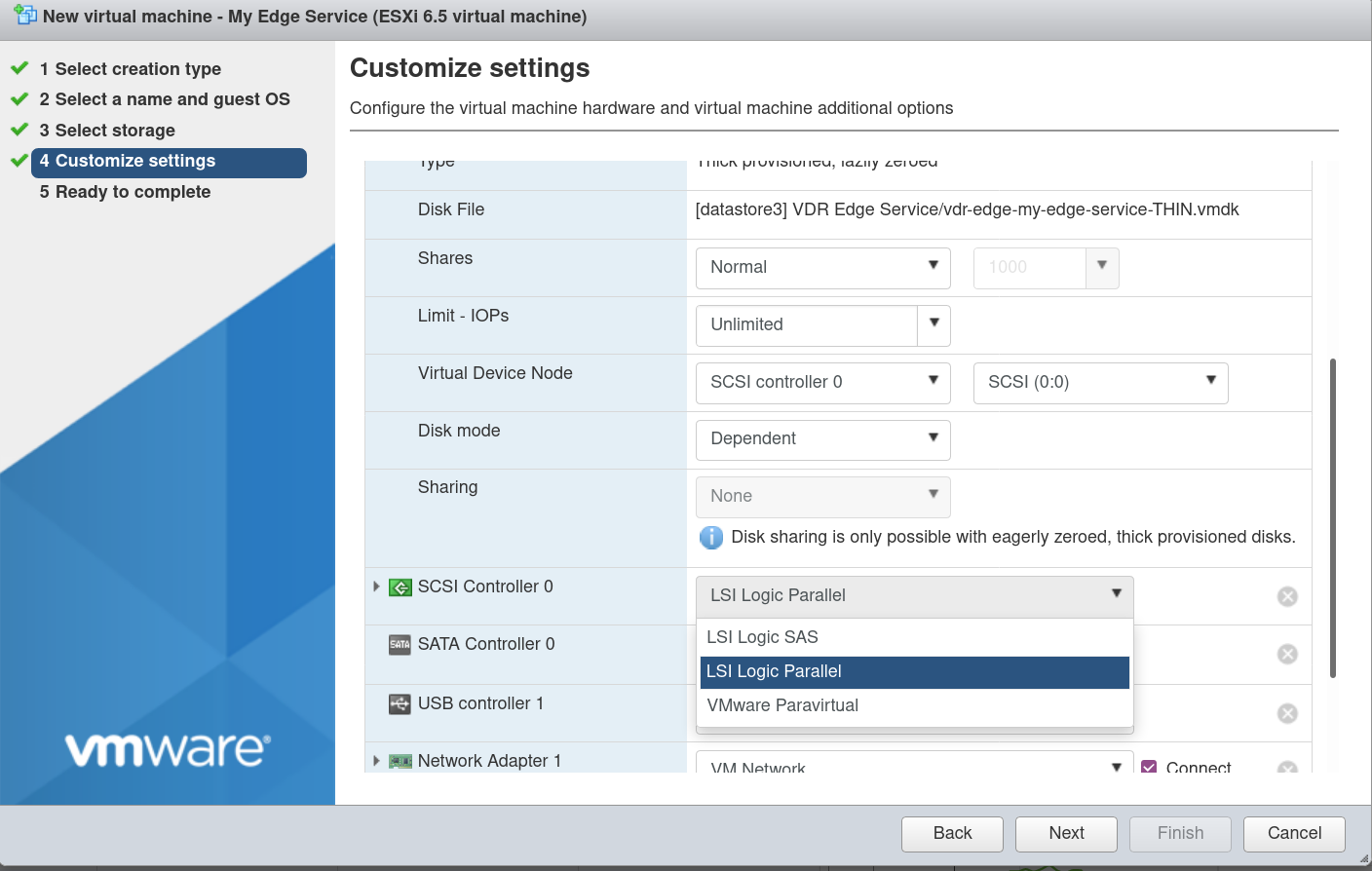Click the Customize settings heading
Screen dimensions: 1372x871
(470, 68)
